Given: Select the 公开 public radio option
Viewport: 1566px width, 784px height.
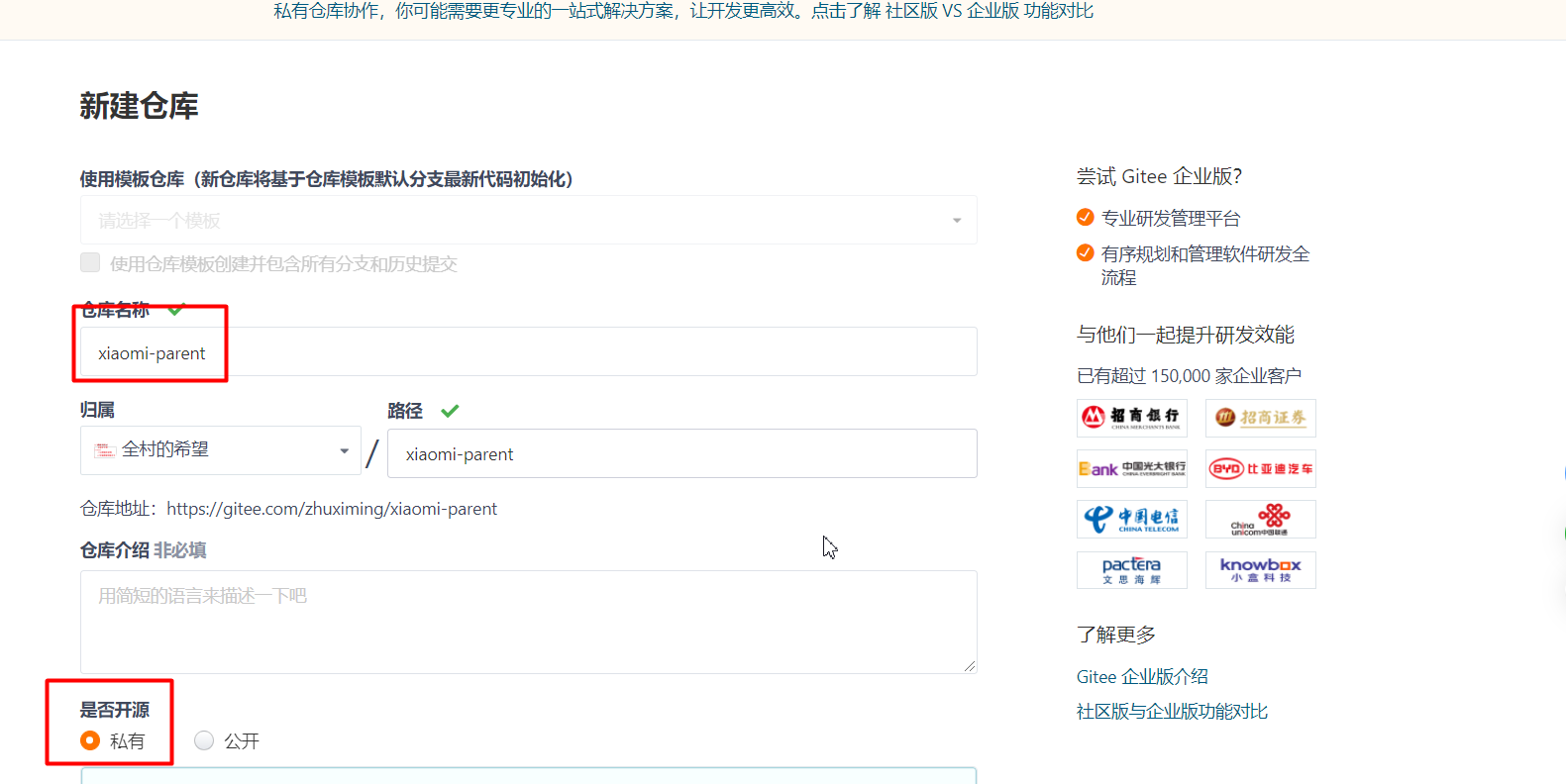Looking at the screenshot, I should (204, 740).
